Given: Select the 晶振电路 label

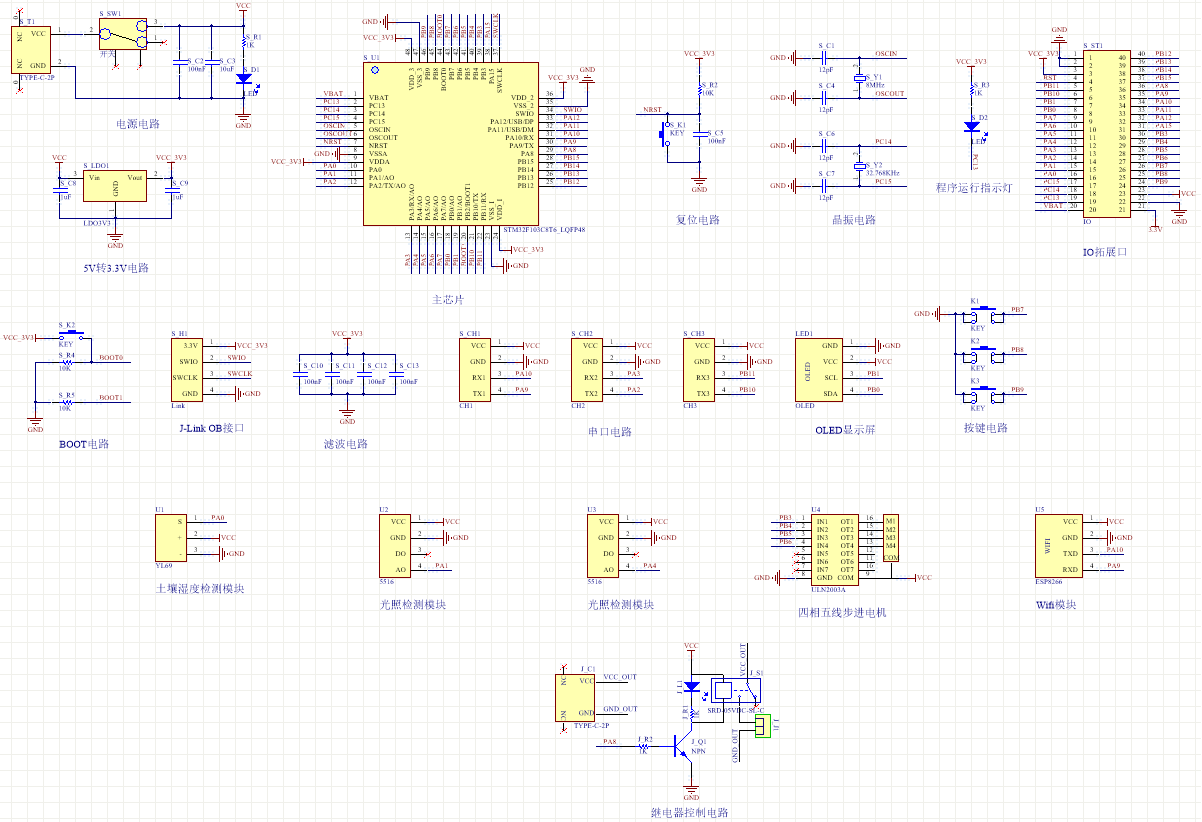Looking at the screenshot, I should 854,220.
